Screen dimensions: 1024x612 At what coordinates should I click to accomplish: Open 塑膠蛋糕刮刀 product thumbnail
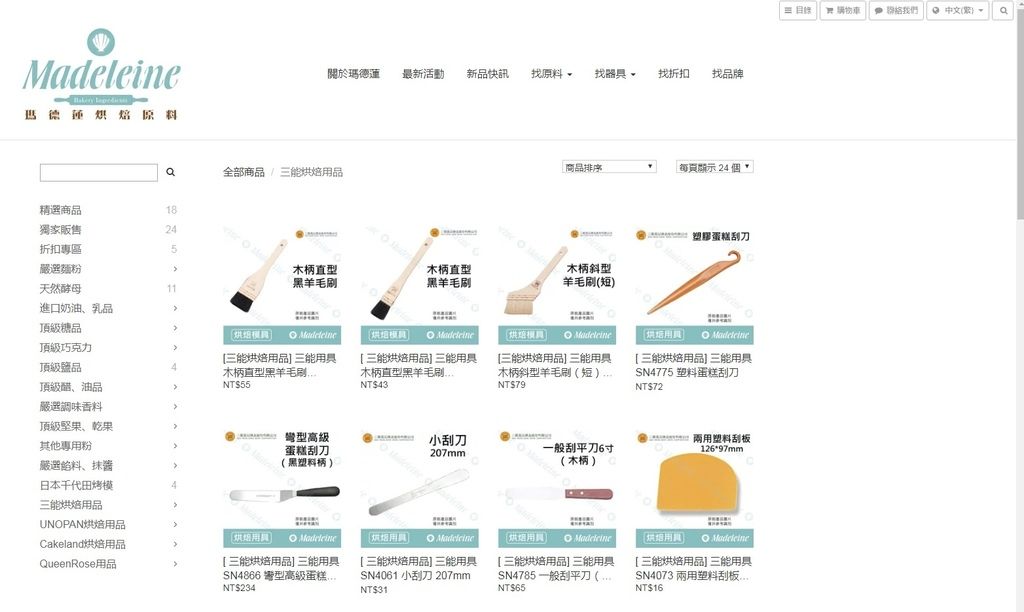tap(694, 285)
